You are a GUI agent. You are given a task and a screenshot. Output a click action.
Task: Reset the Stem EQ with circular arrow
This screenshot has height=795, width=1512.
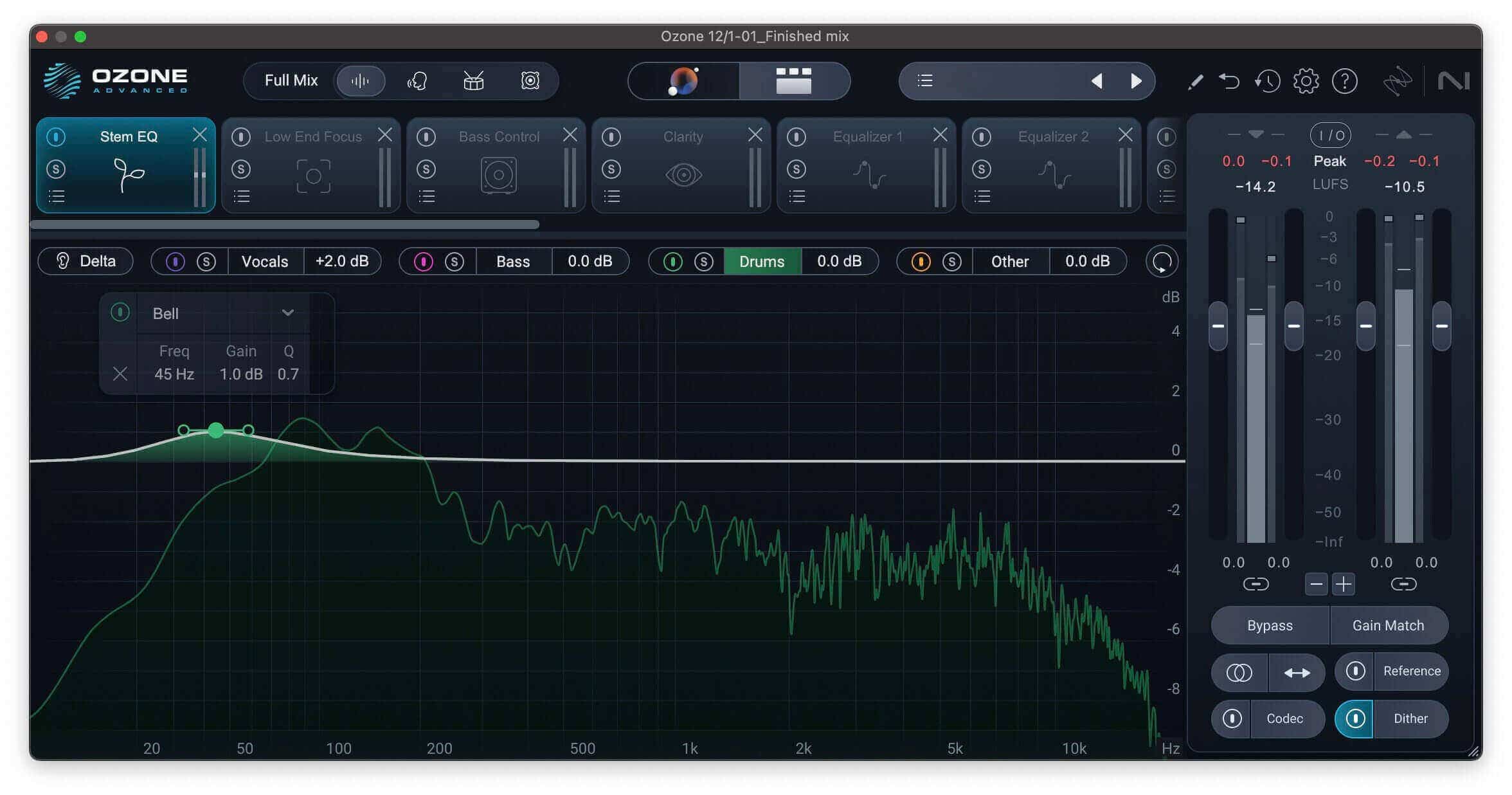pos(1162,262)
